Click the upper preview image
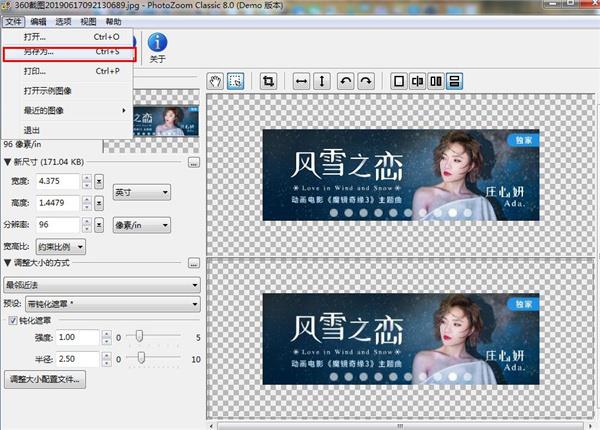Image resolution: width=600 pixels, height=430 pixels. click(x=401, y=175)
